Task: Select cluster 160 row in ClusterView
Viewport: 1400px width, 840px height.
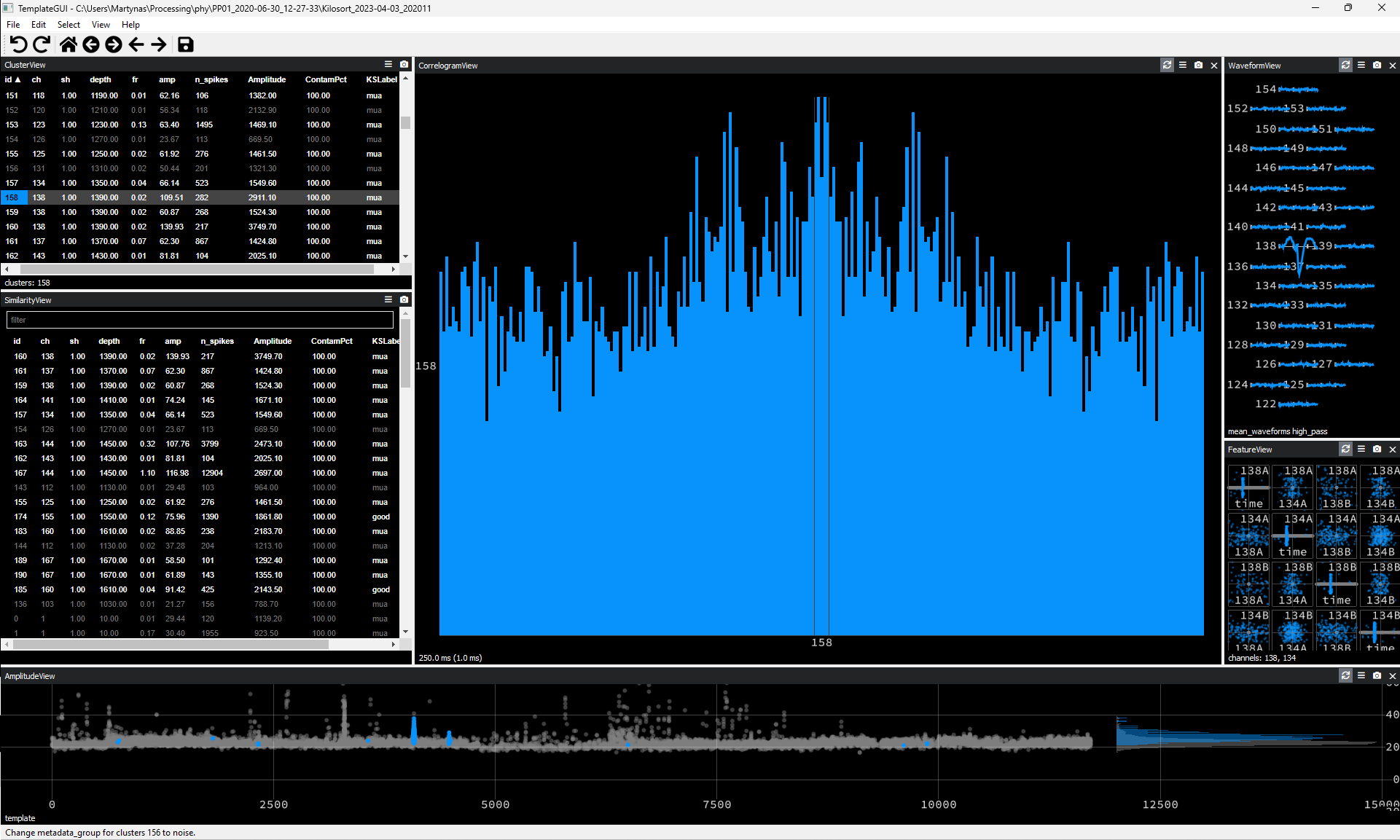Action: click(x=200, y=227)
